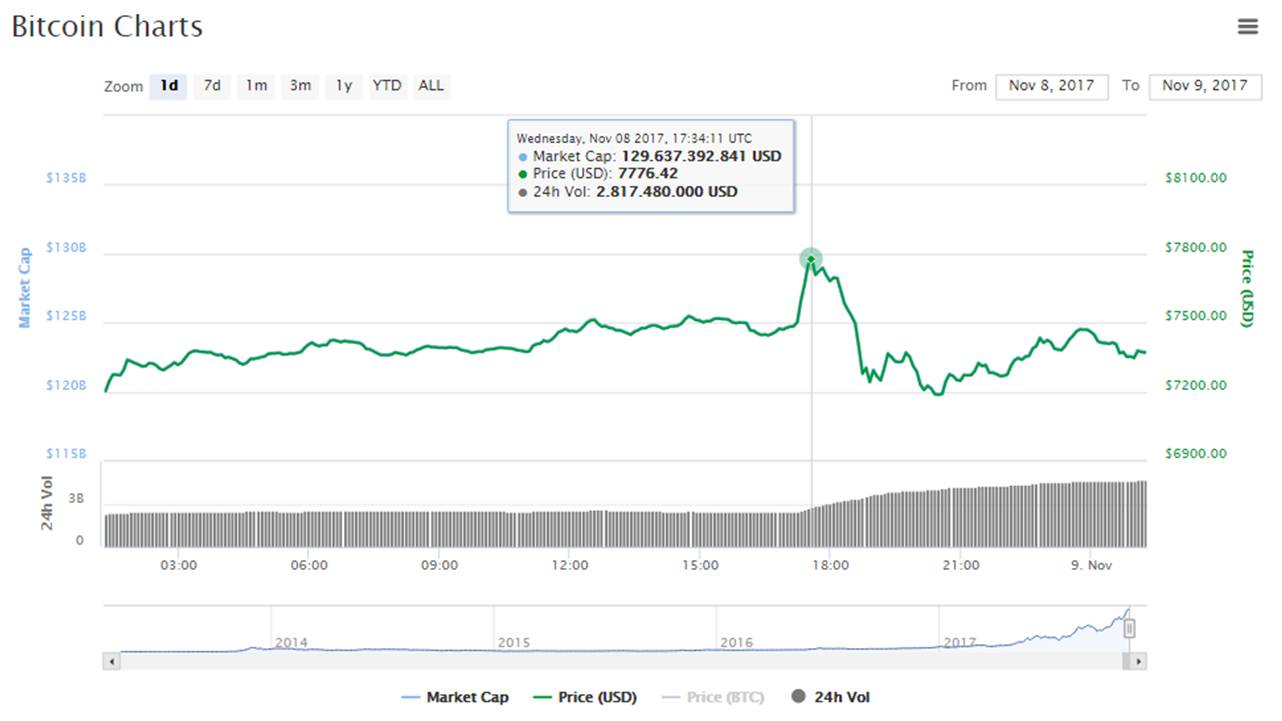Viewport: 1282px width, 721px height.
Task: Click the $125B market cap axis label
Action: [x=66, y=316]
